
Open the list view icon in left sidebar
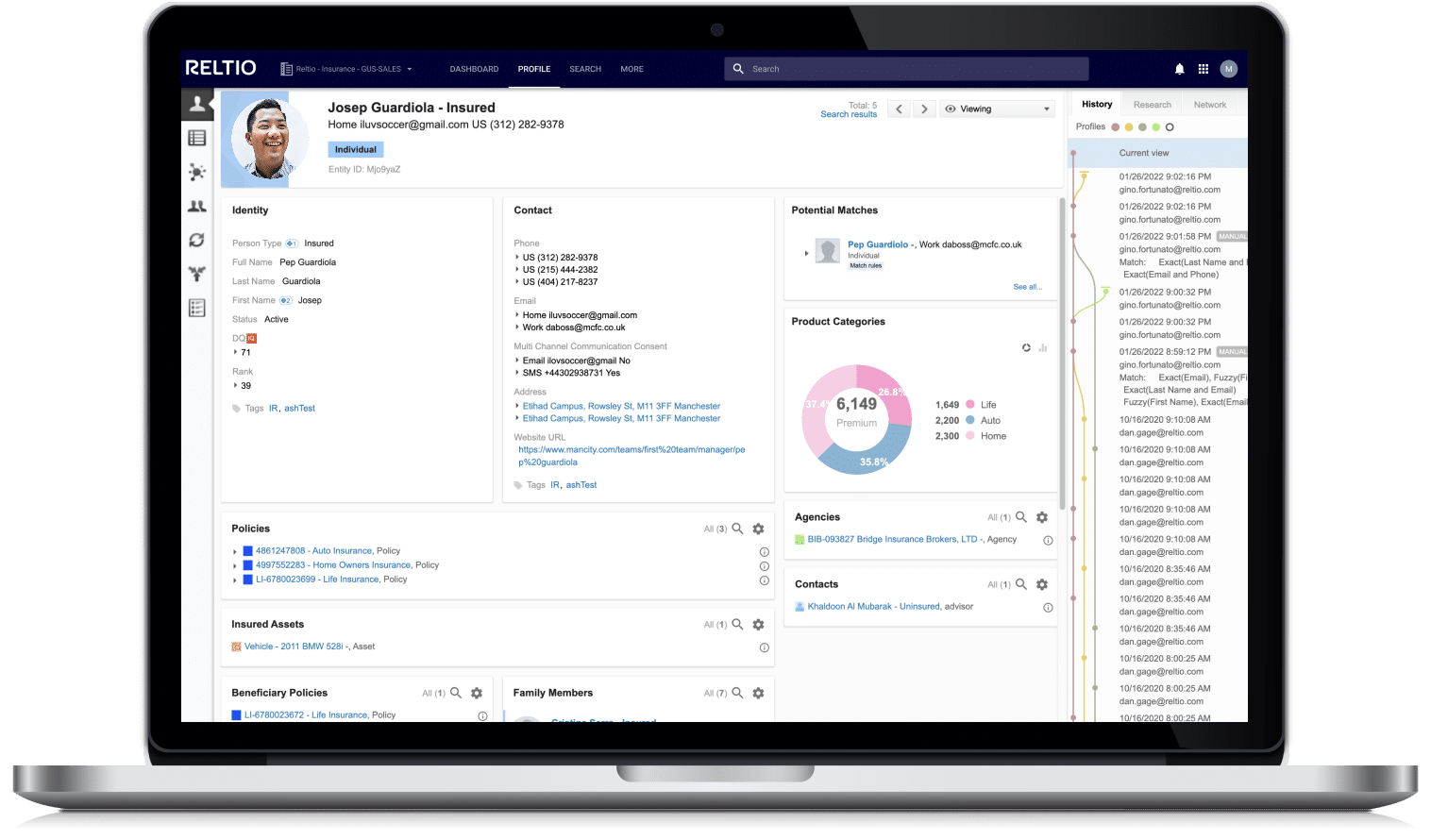pyautogui.click(x=197, y=138)
